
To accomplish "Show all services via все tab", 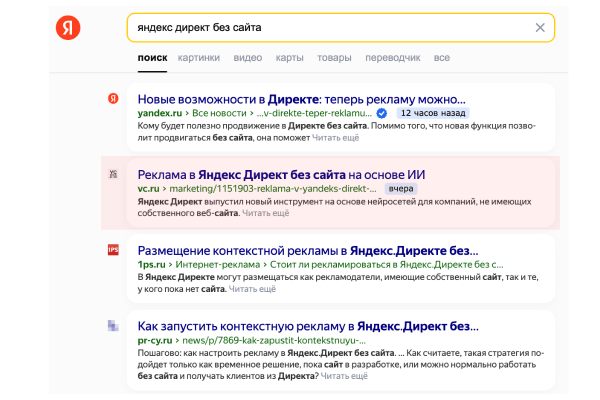I will click(x=442, y=58).
